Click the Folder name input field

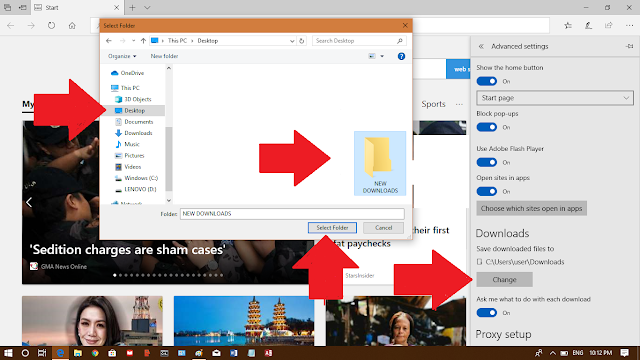292,214
